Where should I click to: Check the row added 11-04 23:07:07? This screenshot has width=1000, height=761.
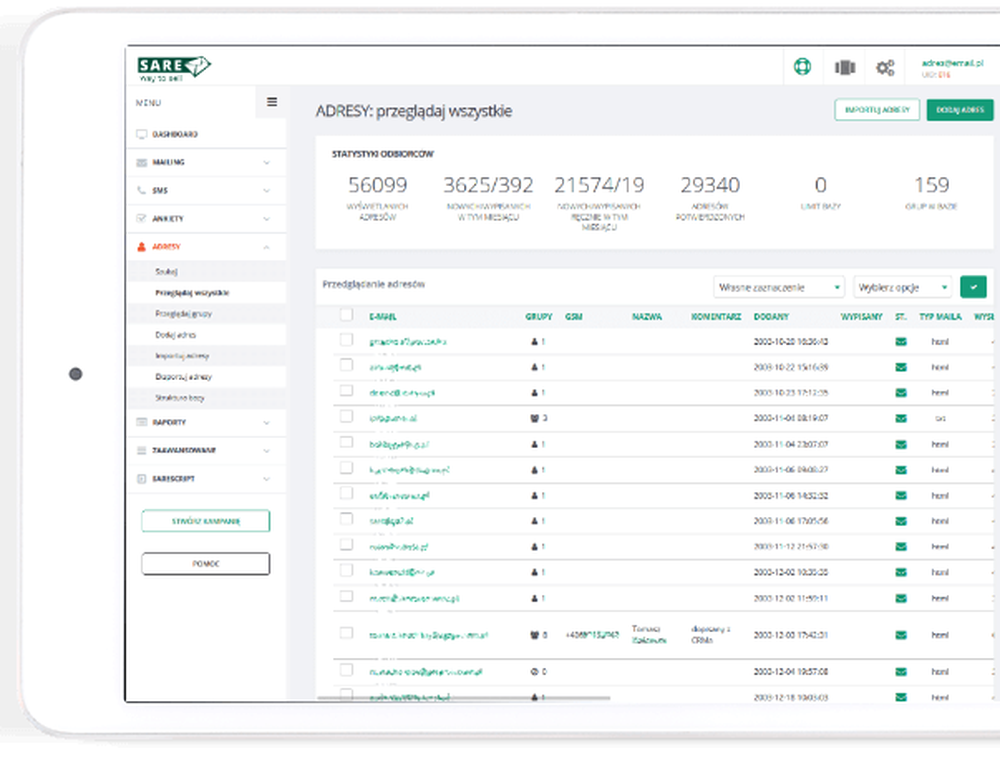[x=346, y=442]
